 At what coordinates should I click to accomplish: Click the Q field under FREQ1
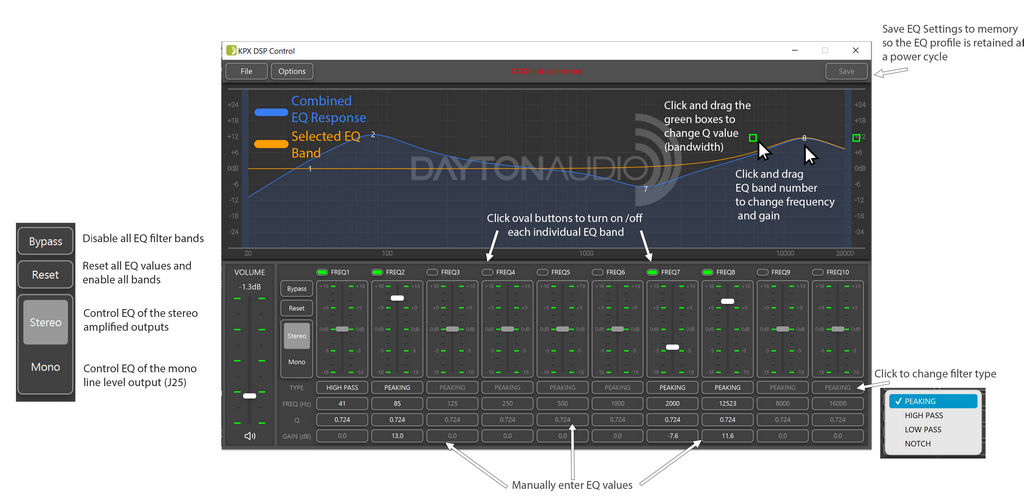[x=342, y=419]
